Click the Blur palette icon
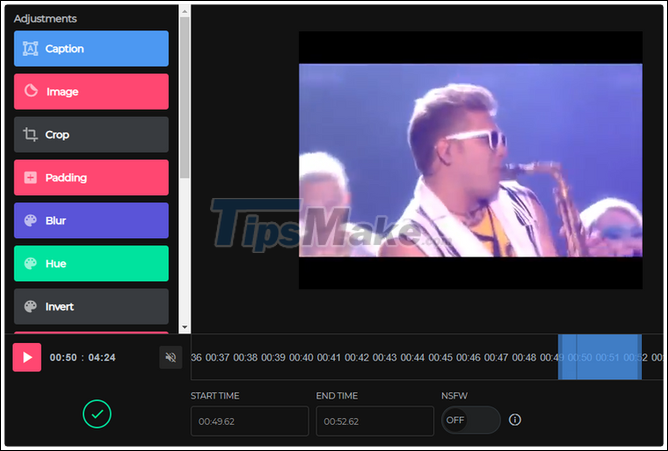Image resolution: width=668 pixels, height=451 pixels. pyautogui.click(x=30, y=221)
